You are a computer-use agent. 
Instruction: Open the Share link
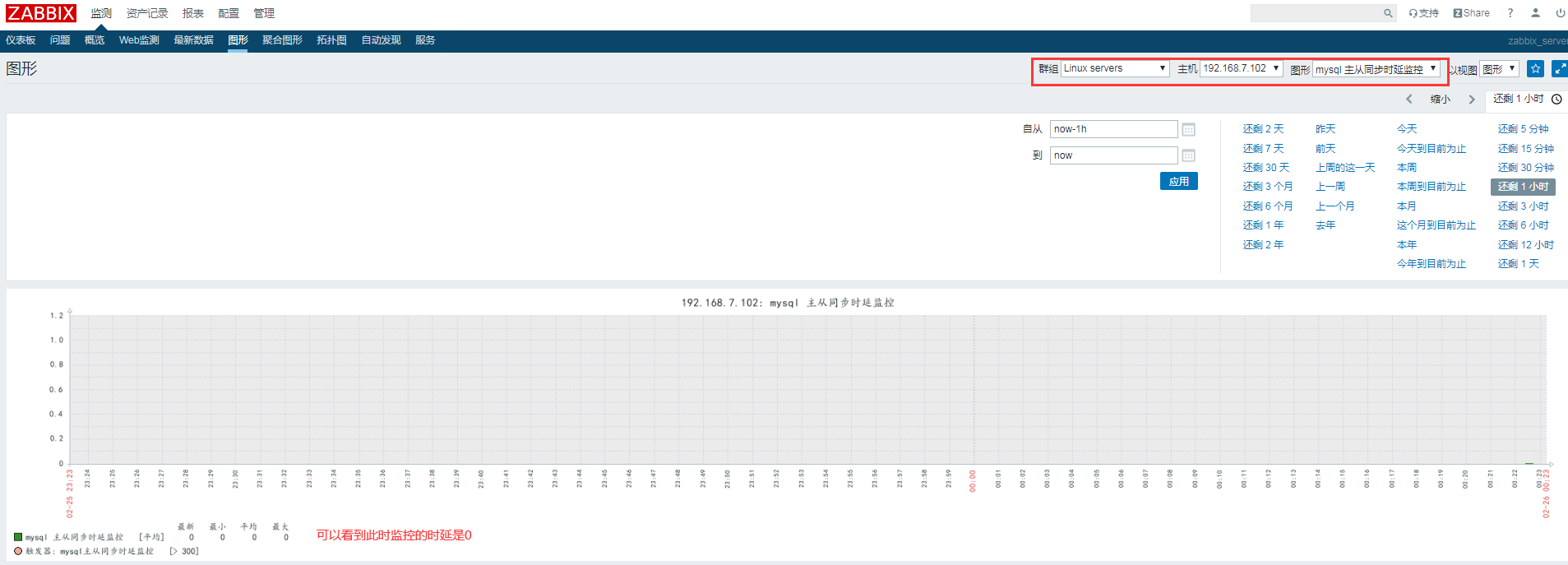1471,13
